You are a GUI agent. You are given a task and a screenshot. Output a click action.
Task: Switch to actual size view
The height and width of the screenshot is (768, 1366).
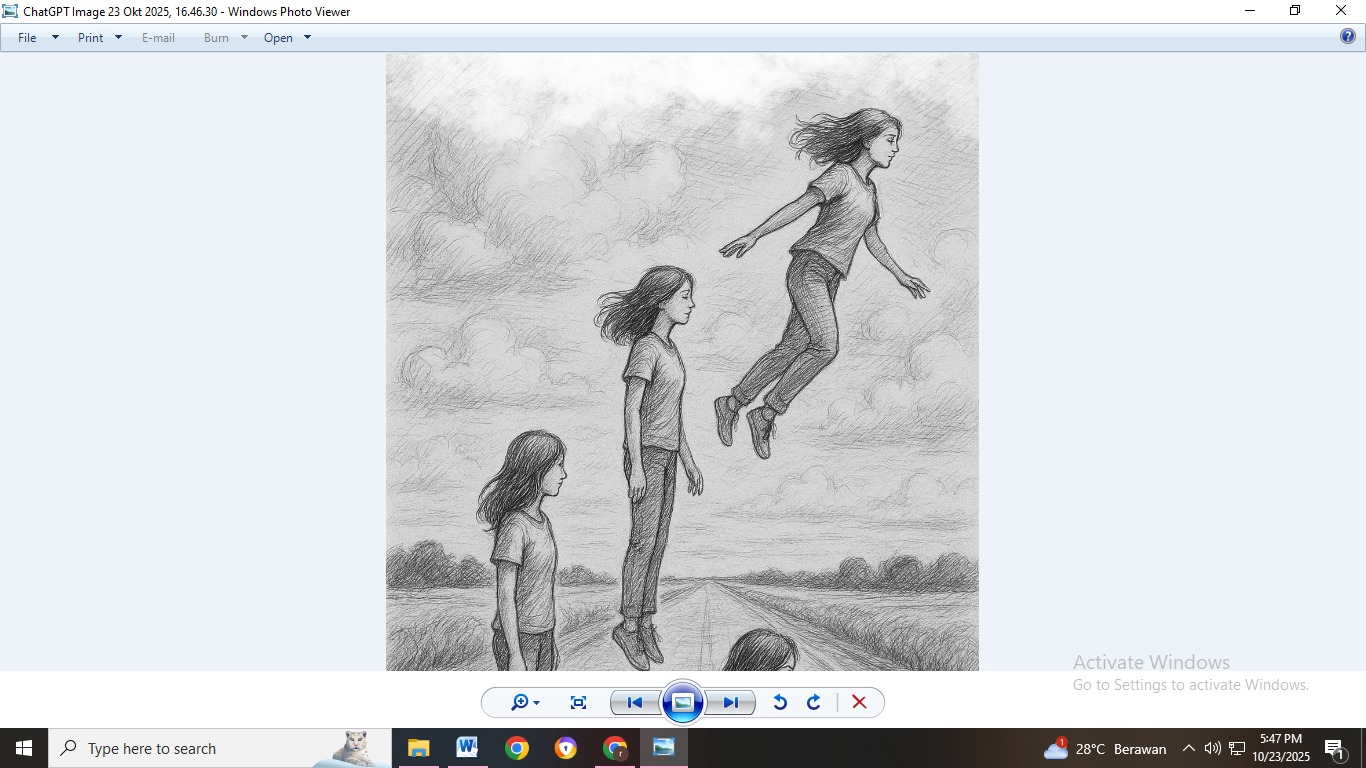click(x=578, y=702)
